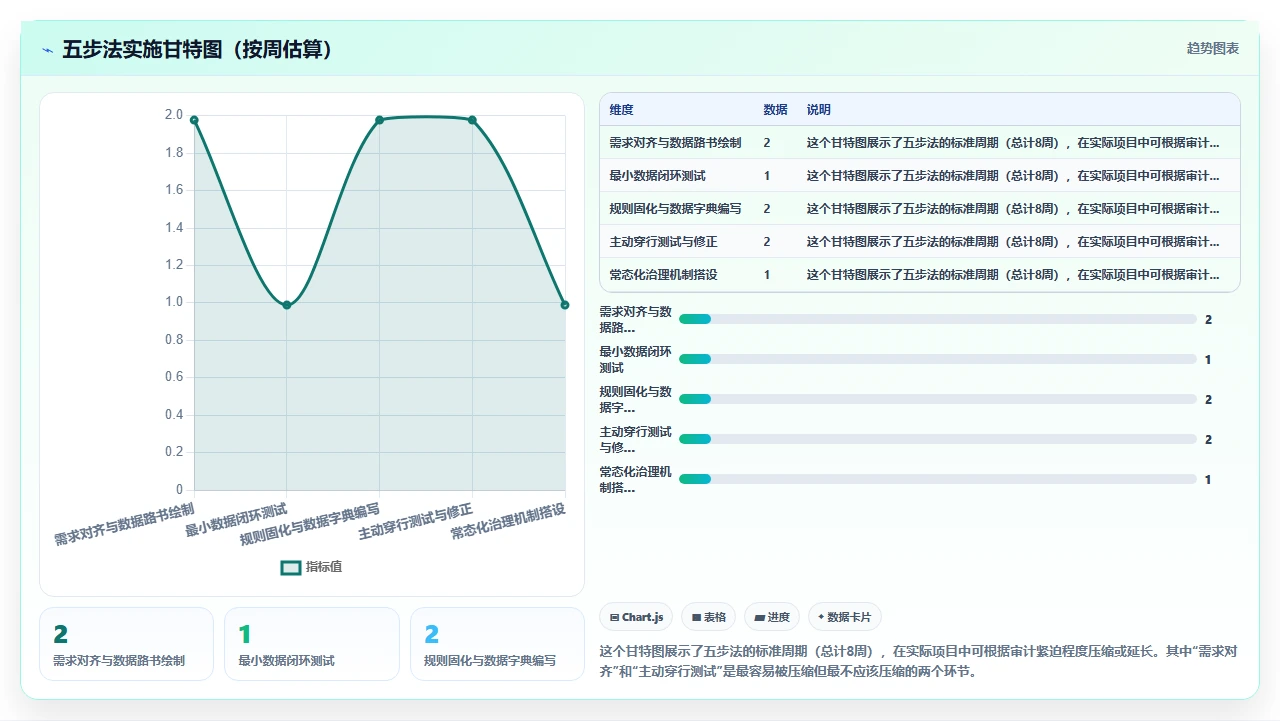This screenshot has width=1280, height=721.
Task: Select the 数据卡片 tag
Action: coord(845,617)
